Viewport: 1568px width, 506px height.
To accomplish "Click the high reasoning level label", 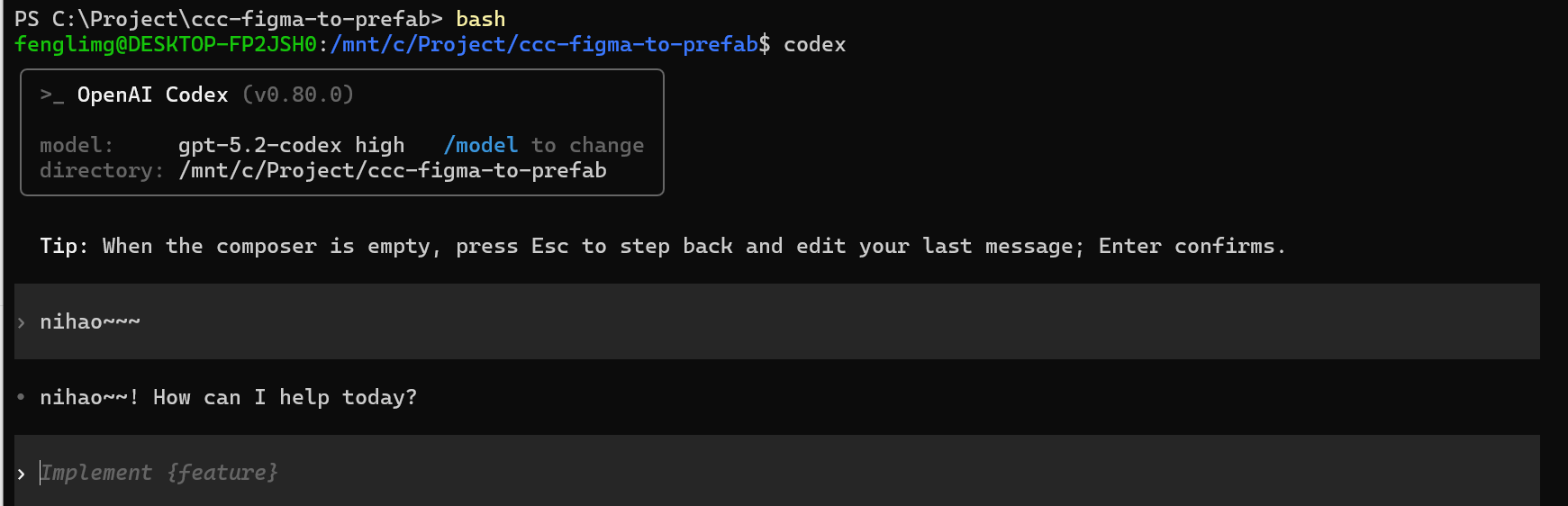I will [x=379, y=145].
